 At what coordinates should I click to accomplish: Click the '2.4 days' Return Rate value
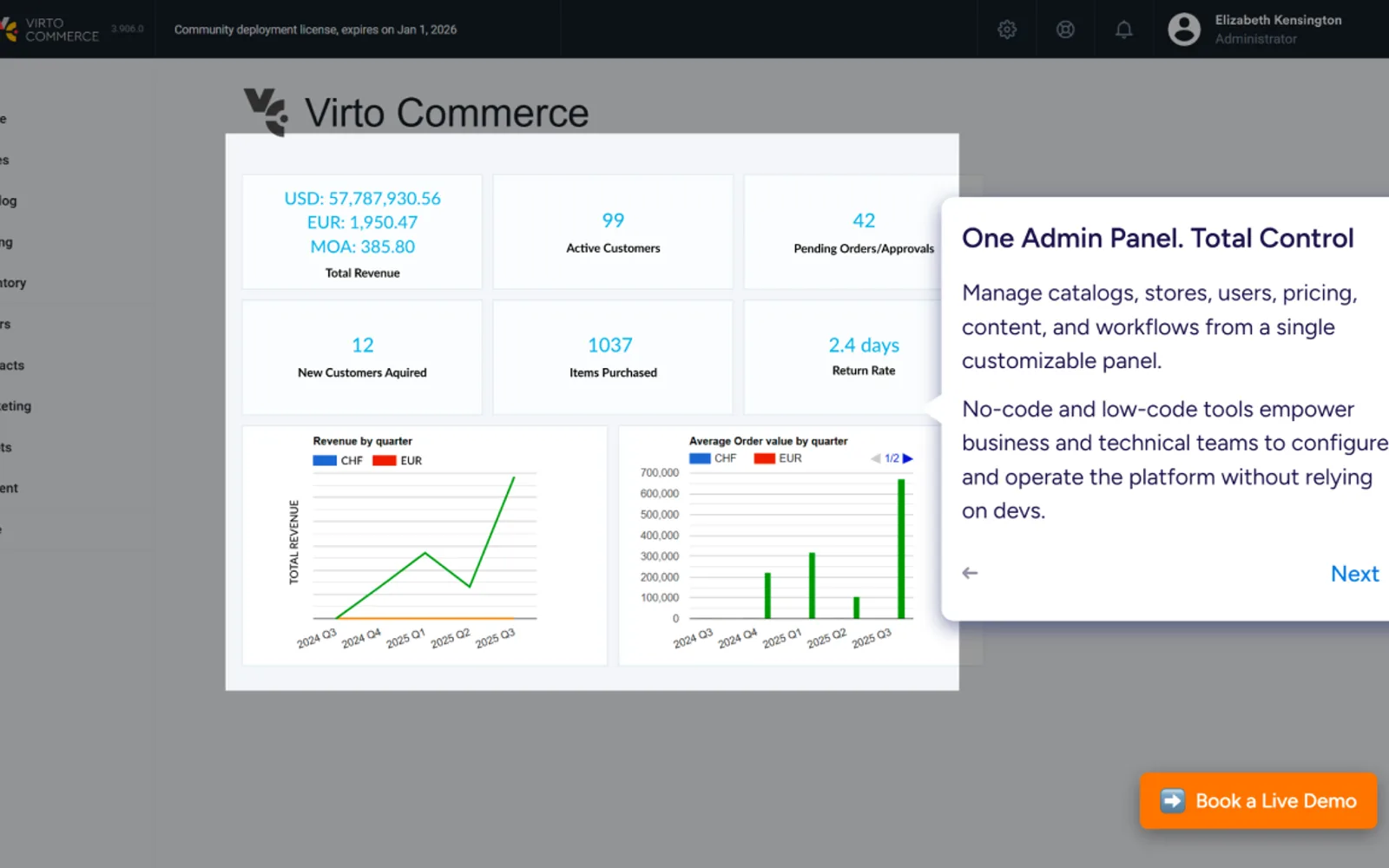[x=864, y=345]
